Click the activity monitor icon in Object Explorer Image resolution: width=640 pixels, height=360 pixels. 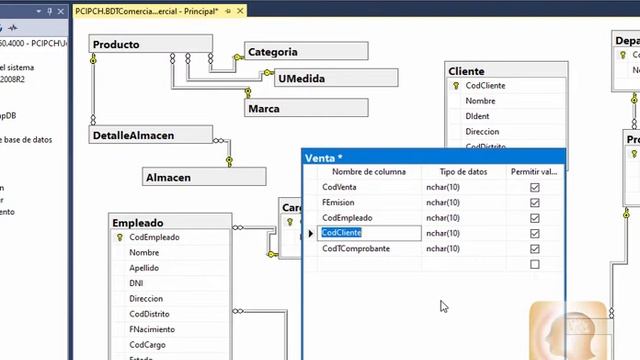(13, 28)
